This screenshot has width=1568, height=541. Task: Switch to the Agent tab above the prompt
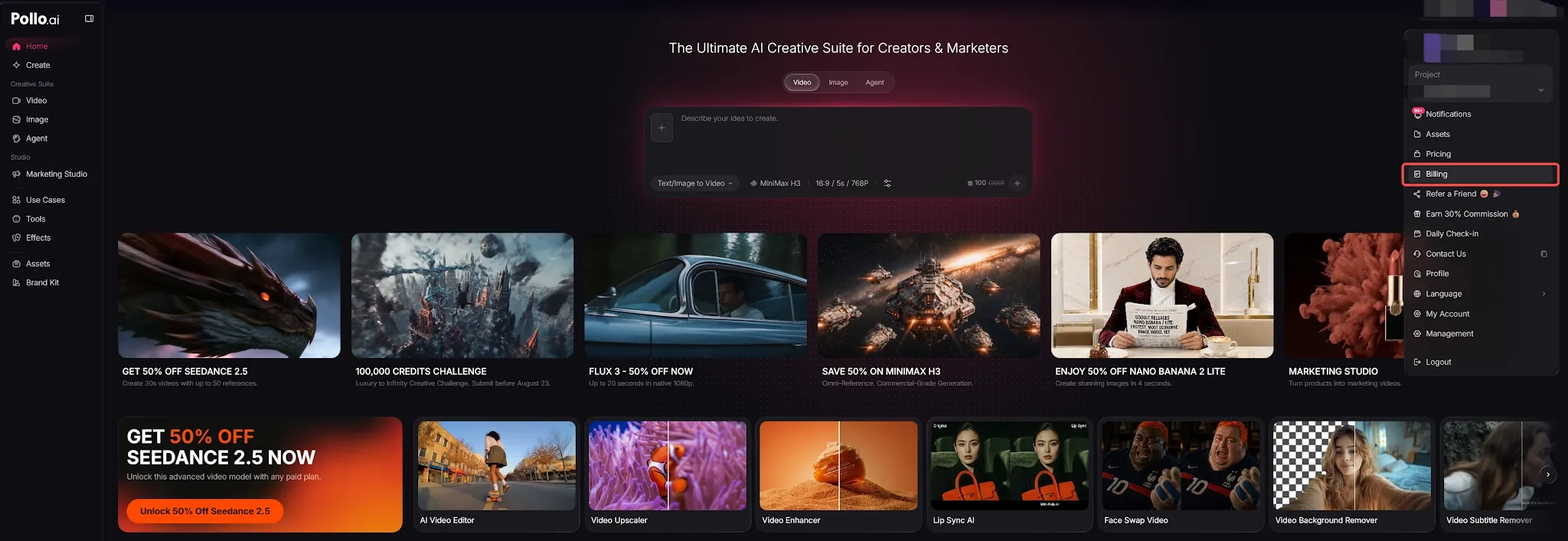click(x=874, y=82)
